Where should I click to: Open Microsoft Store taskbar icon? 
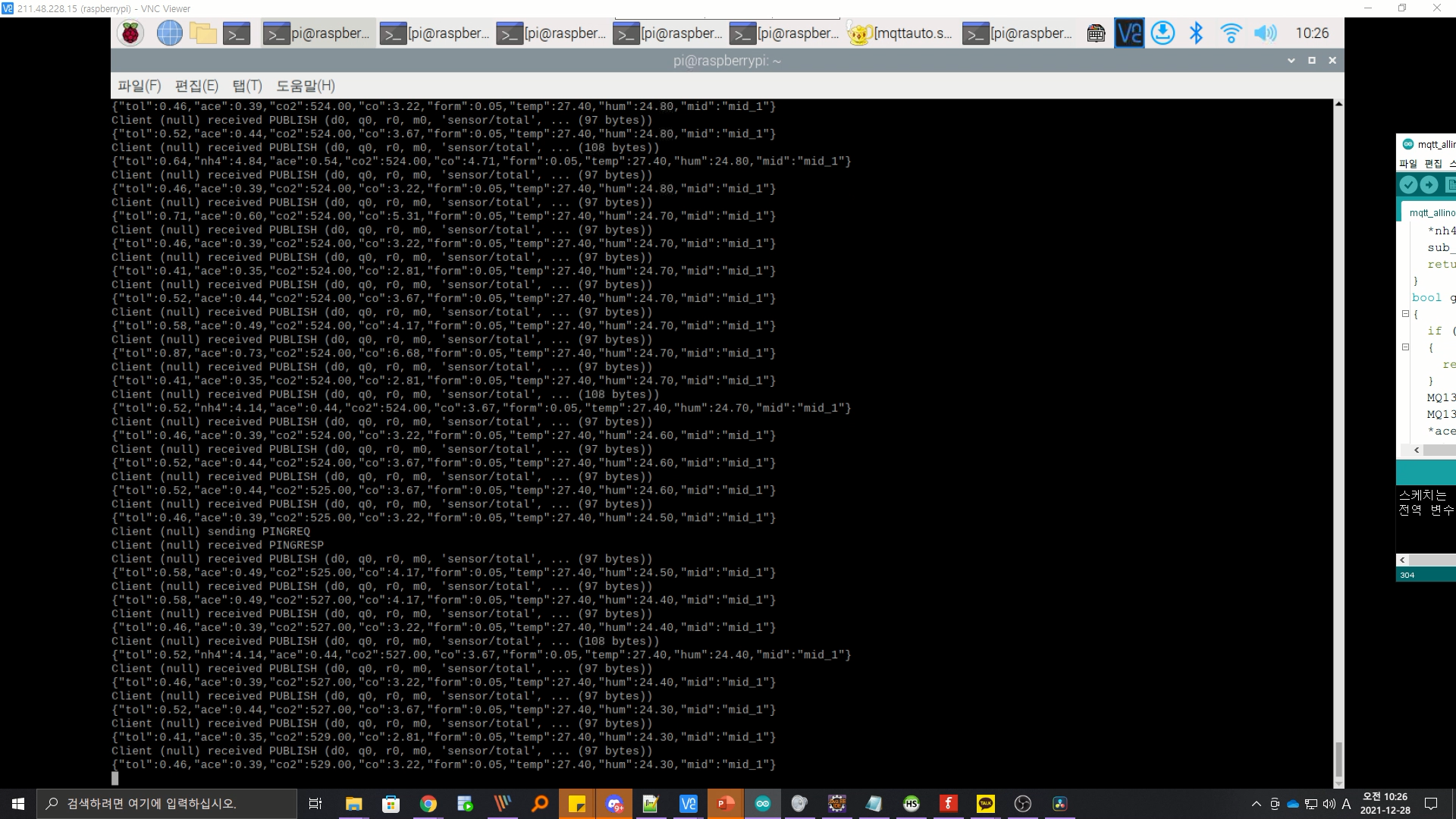point(391,804)
